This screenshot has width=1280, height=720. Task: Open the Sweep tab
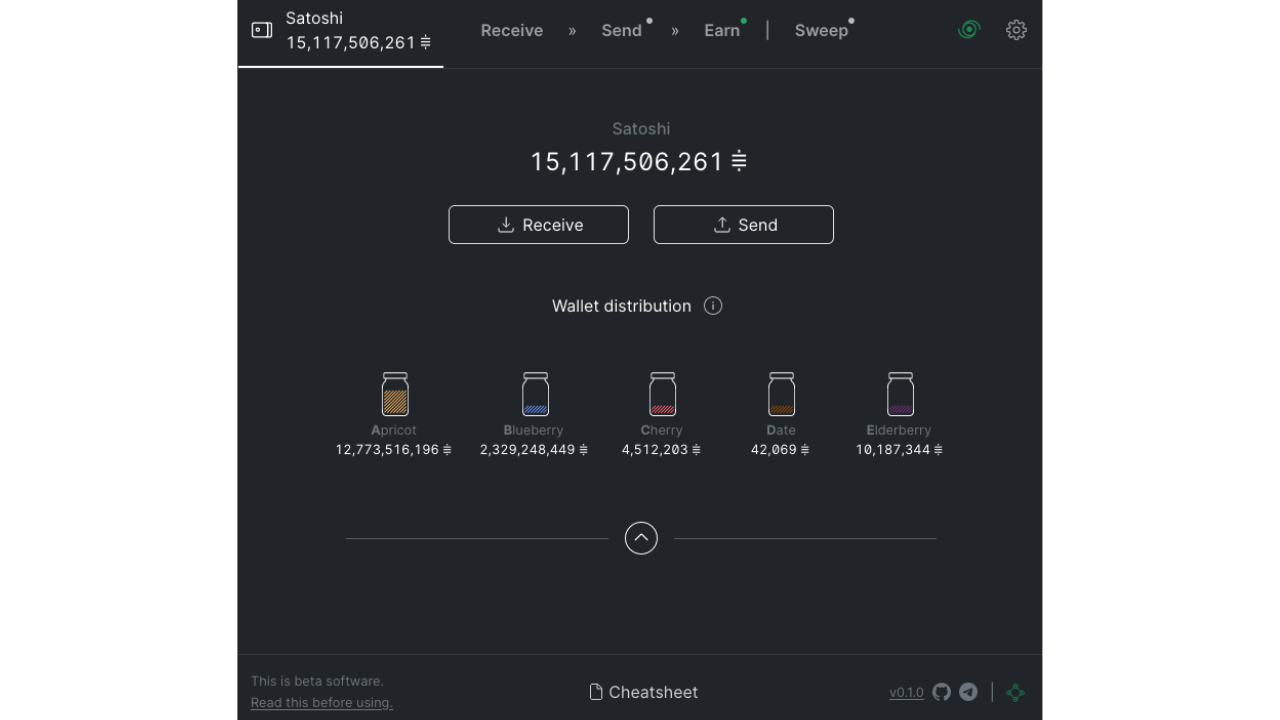(x=821, y=30)
